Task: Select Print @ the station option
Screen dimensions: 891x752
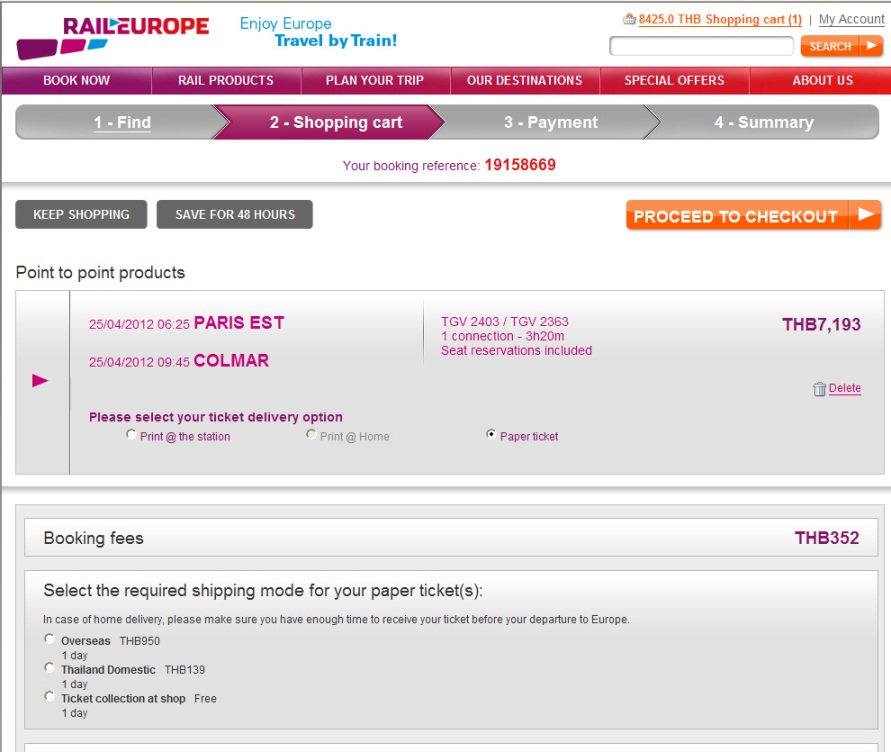Action: 131,435
